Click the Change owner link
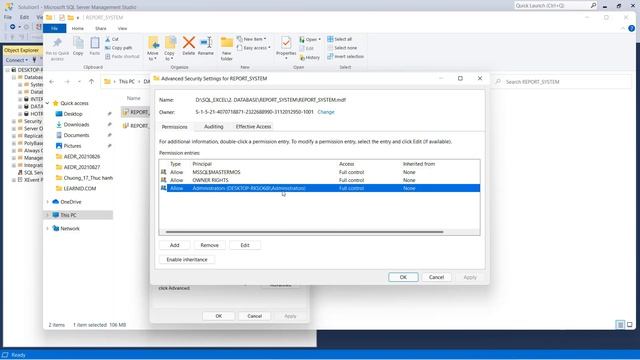This screenshot has width=640, height=360. [x=326, y=112]
